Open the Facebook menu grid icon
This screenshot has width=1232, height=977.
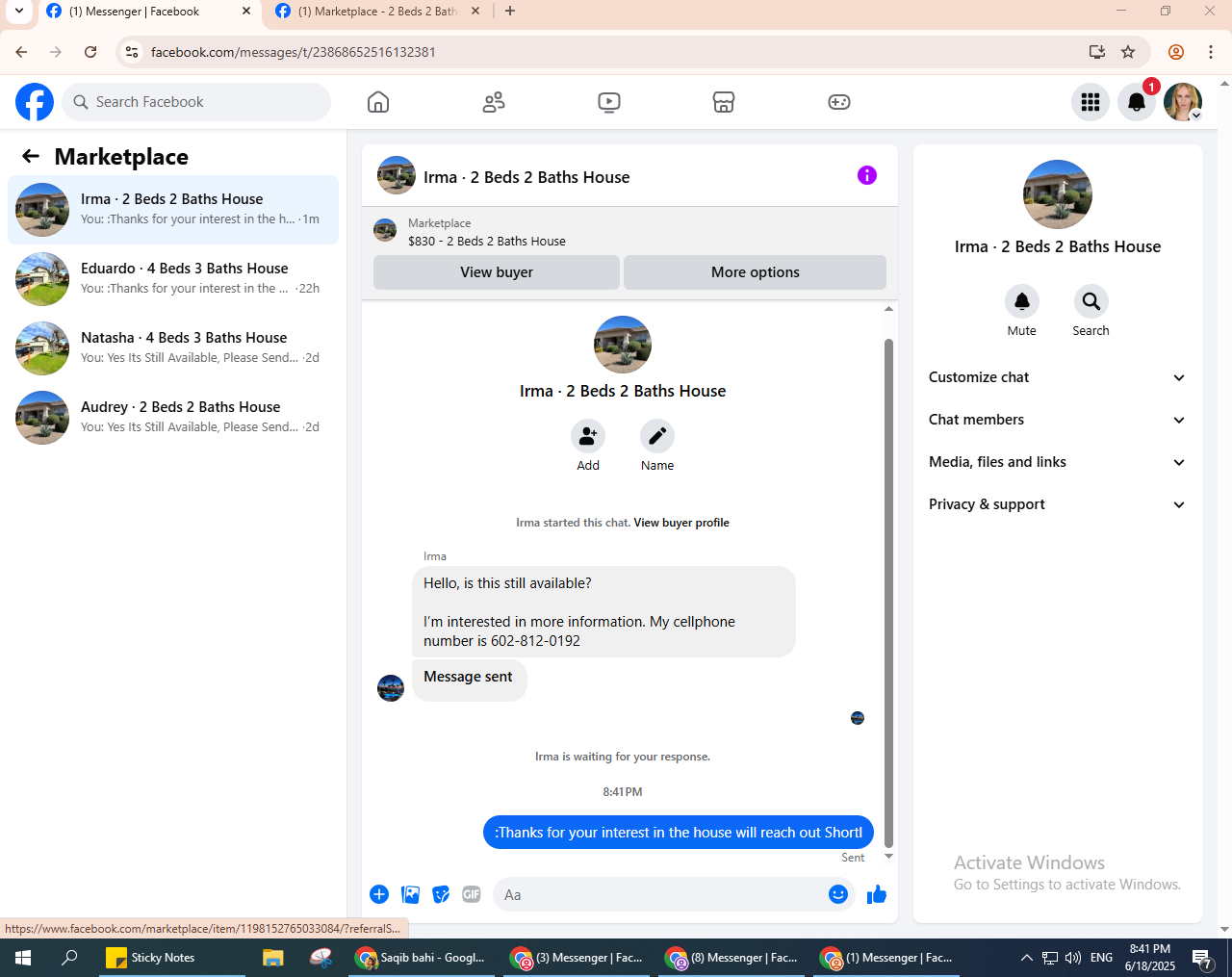click(x=1091, y=102)
